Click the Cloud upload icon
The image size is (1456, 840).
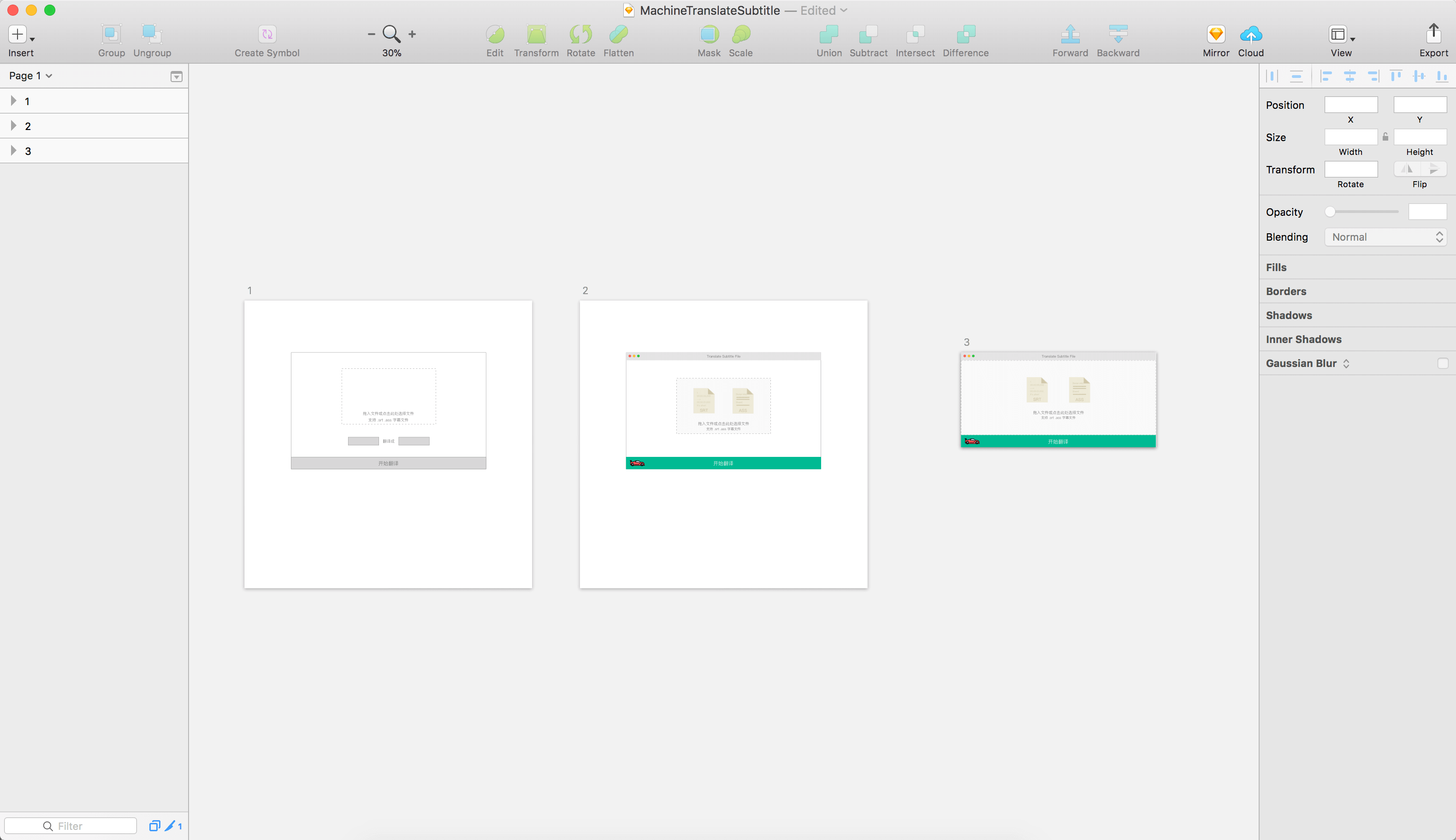click(x=1251, y=35)
